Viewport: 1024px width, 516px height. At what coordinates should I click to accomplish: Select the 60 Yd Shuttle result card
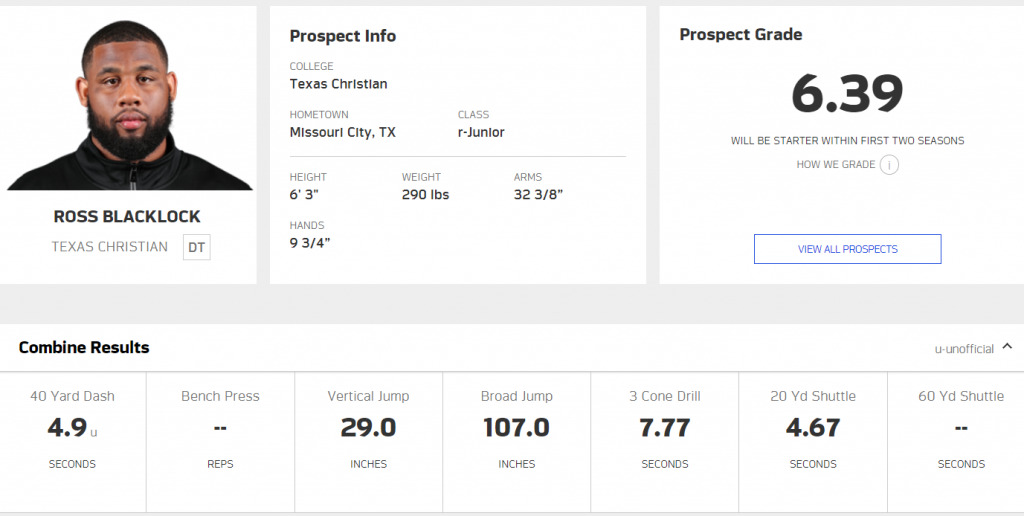[956, 442]
